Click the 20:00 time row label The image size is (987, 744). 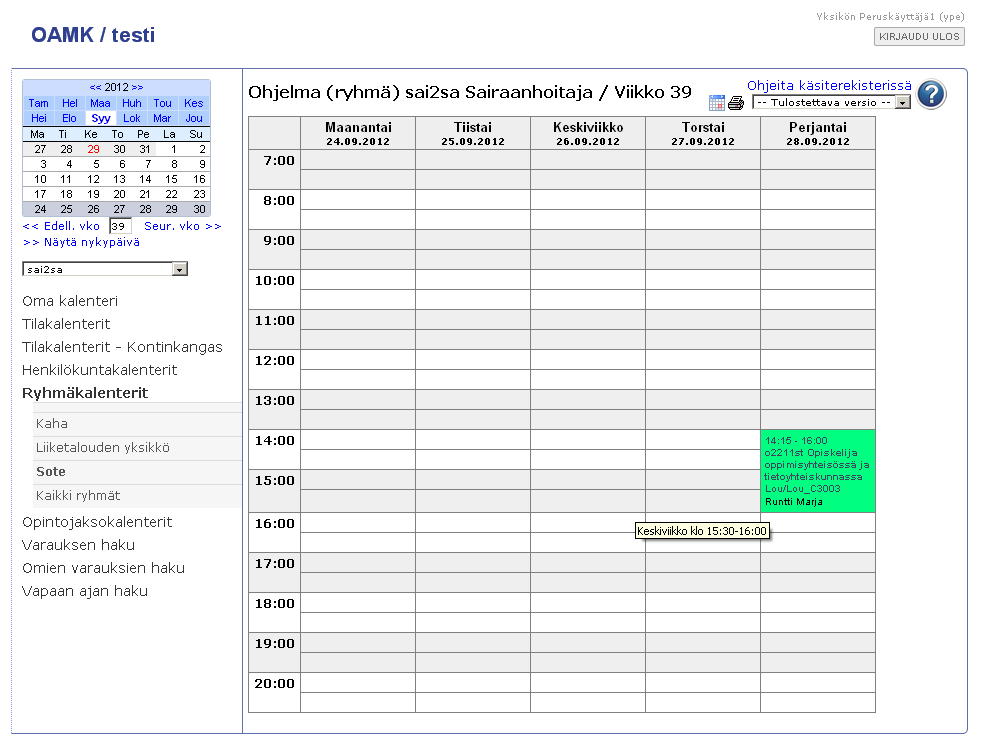pos(274,684)
